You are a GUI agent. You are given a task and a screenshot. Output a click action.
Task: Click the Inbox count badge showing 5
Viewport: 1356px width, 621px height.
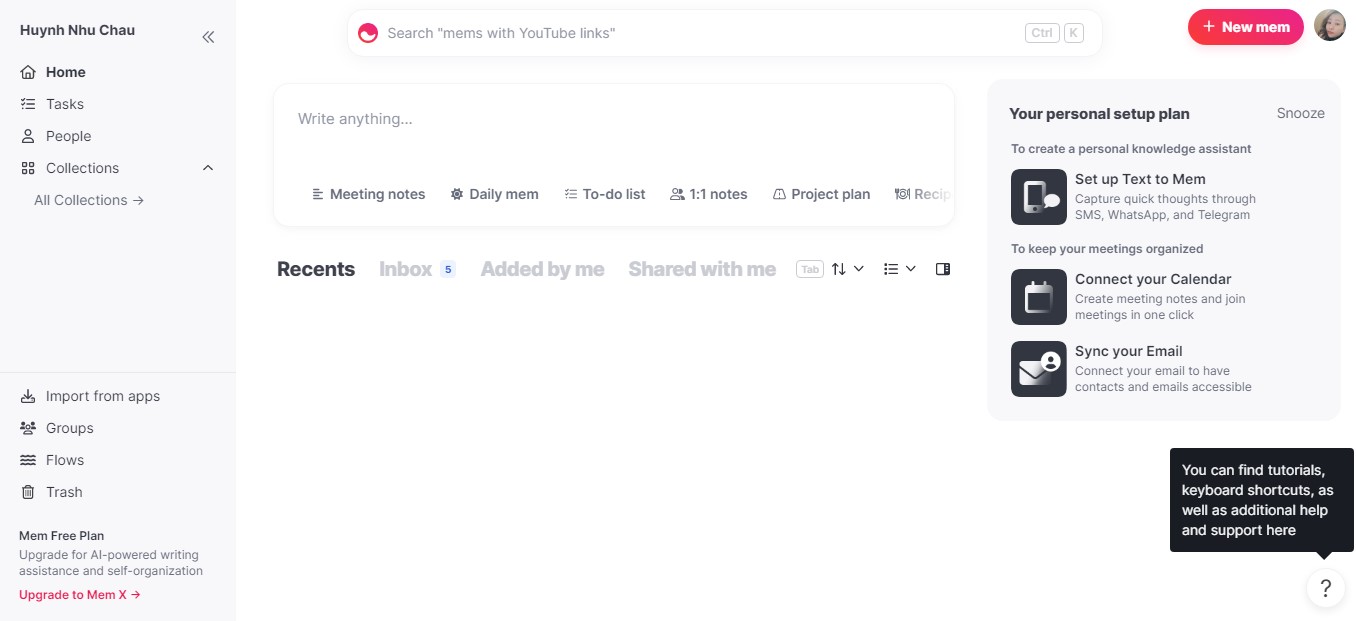tap(448, 269)
